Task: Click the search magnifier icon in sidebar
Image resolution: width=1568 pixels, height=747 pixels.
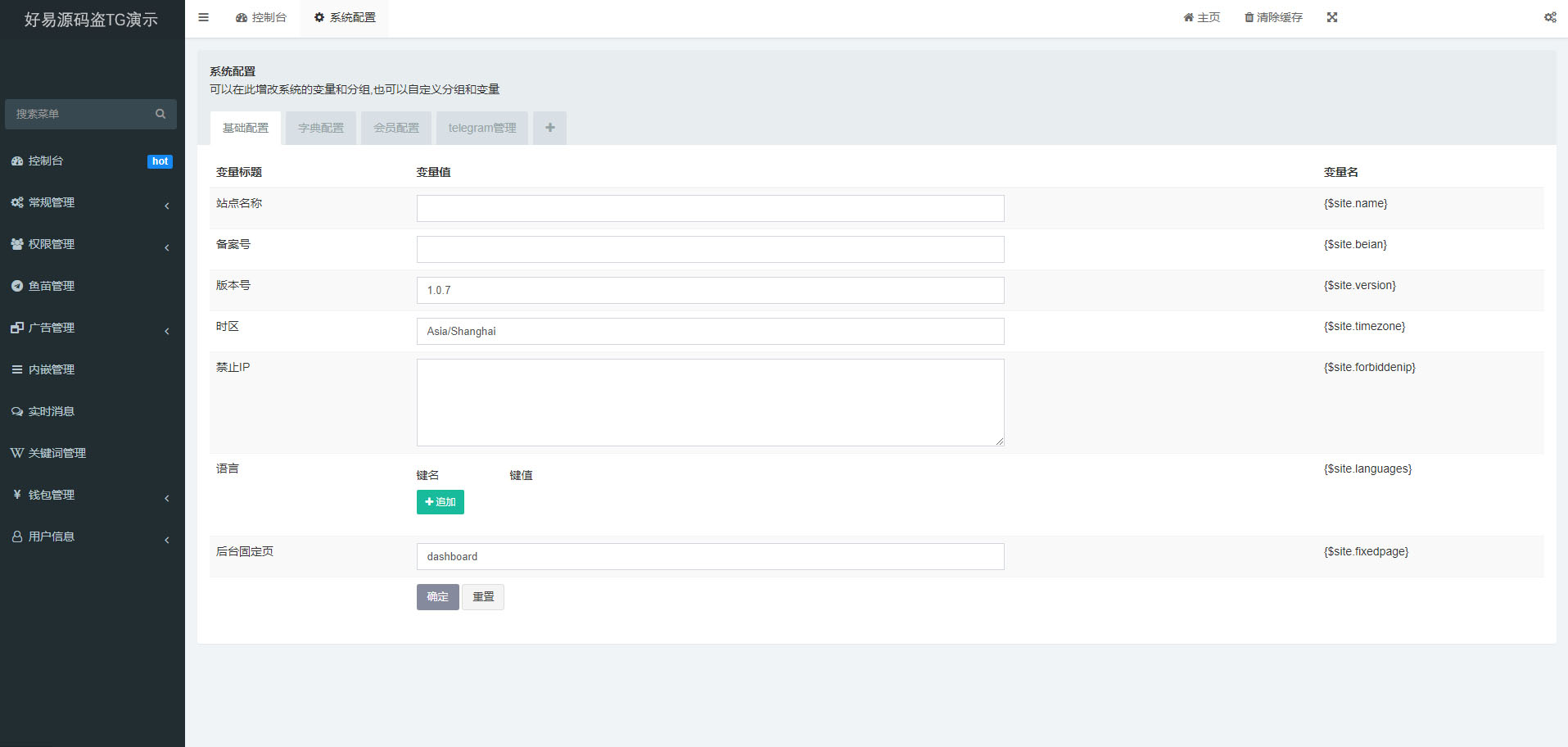Action: [x=160, y=114]
